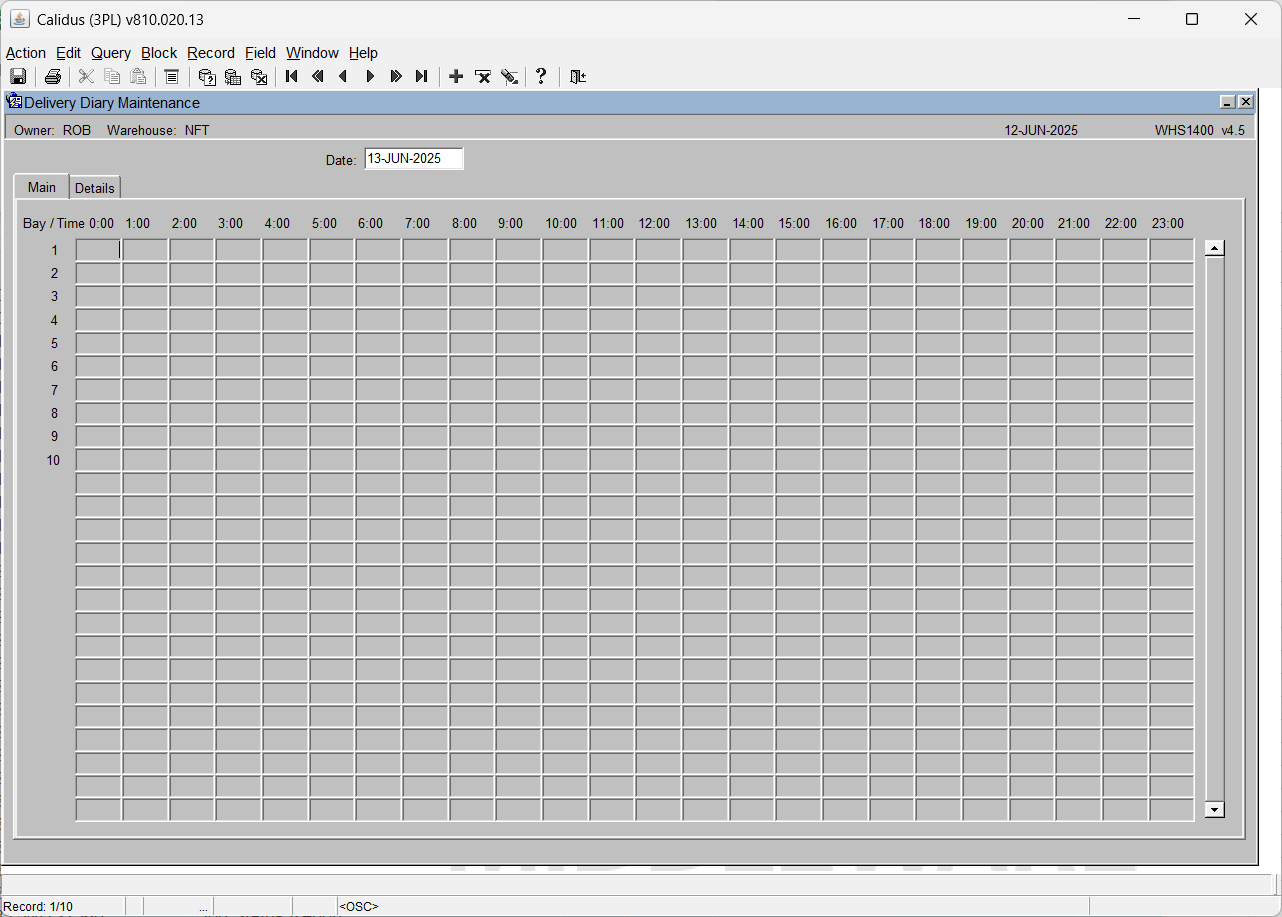
Task: Click the vertical scrollbar track of the diary grid
Action: point(1215,529)
